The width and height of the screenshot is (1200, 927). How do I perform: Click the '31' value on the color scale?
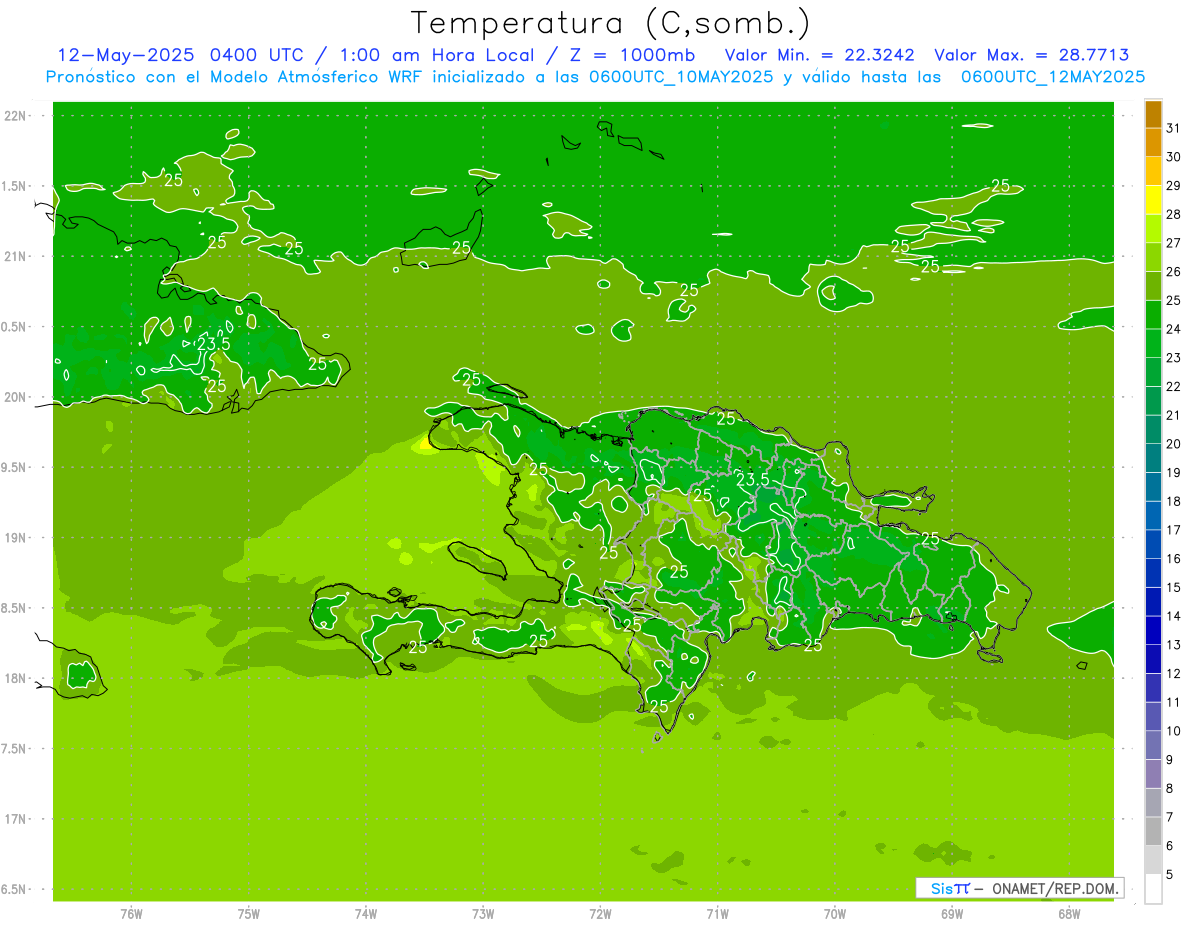(x=1174, y=128)
